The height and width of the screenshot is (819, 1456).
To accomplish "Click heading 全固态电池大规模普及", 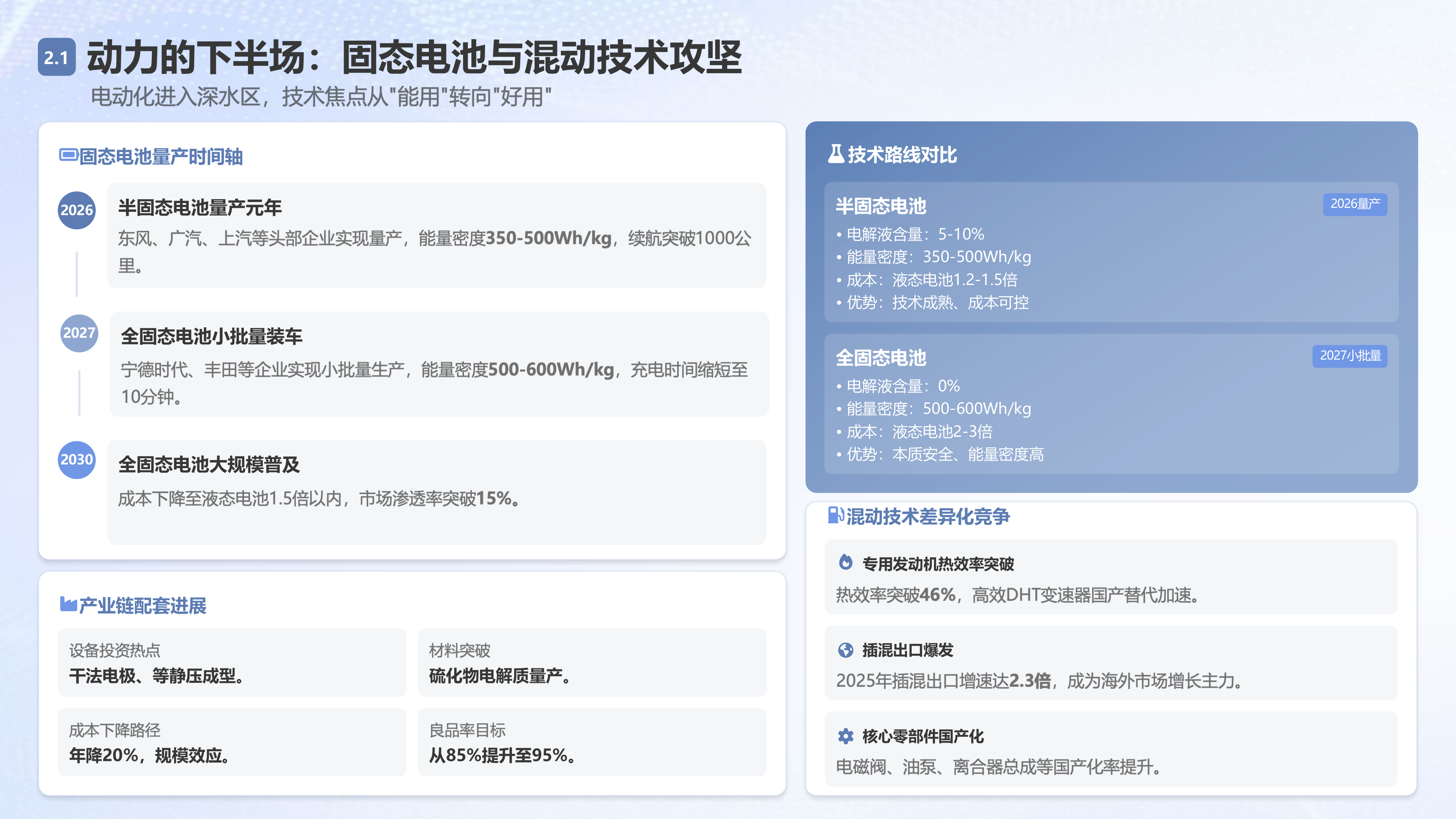I will (x=209, y=464).
